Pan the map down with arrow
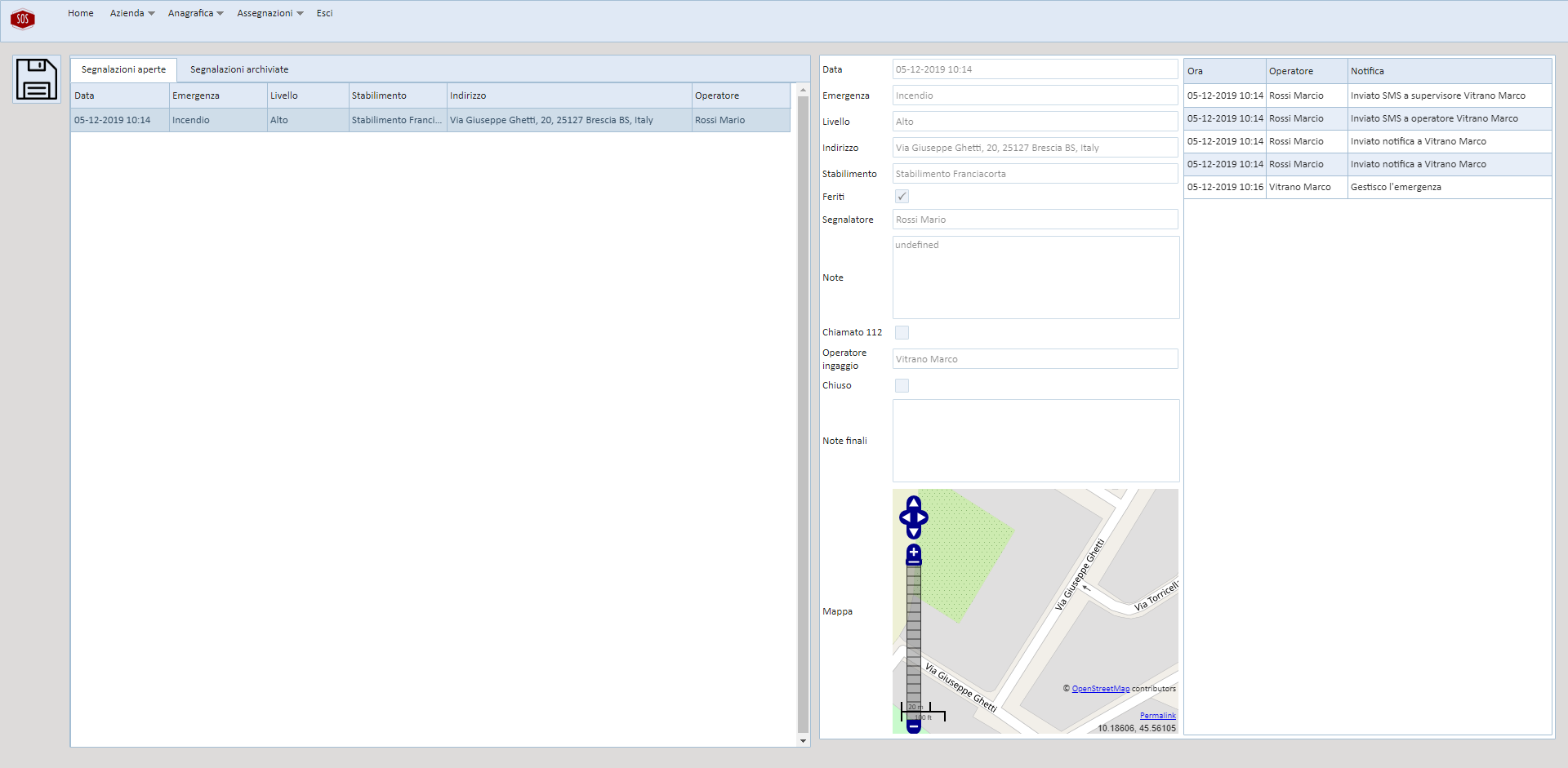Screen dimensions: 1568x768 [914, 532]
